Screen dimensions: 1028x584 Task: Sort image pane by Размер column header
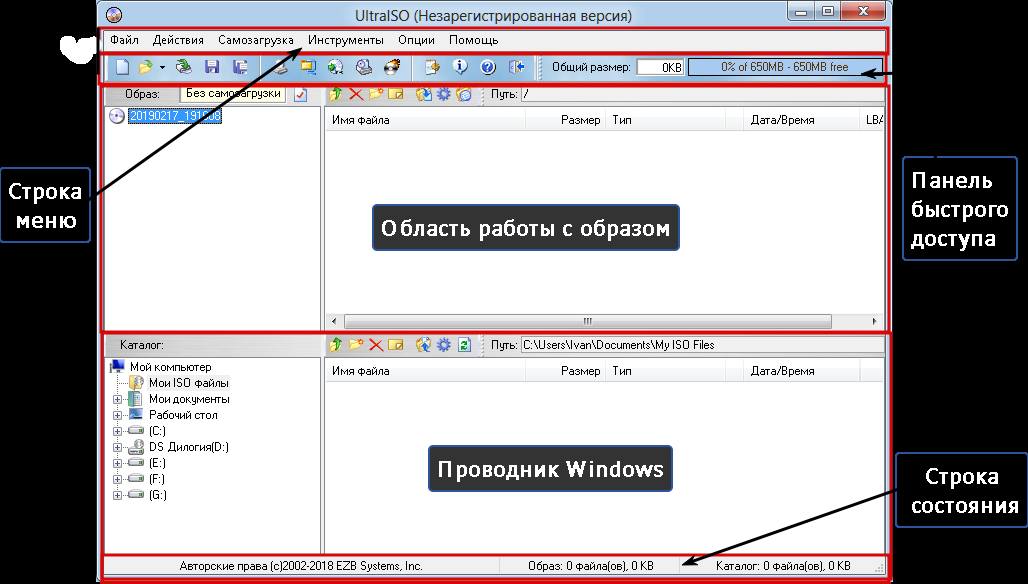566,120
